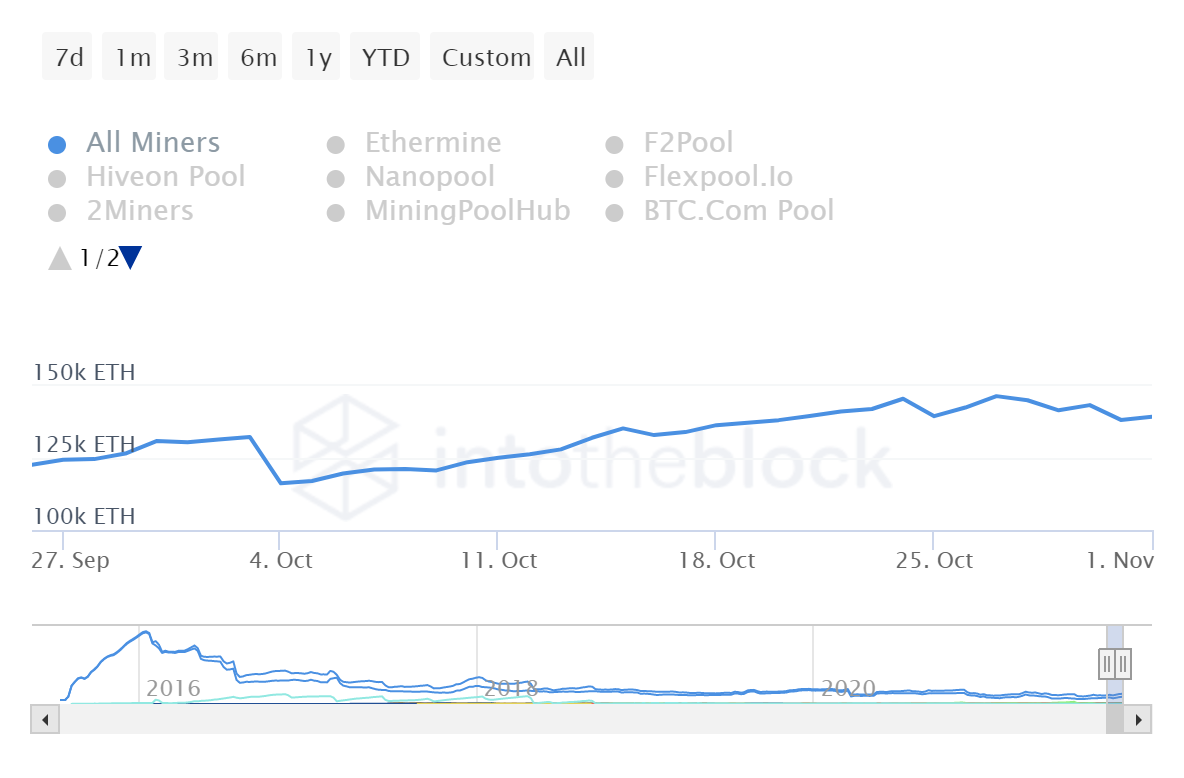
Task: Click the navigator range handle
Action: (1115, 664)
